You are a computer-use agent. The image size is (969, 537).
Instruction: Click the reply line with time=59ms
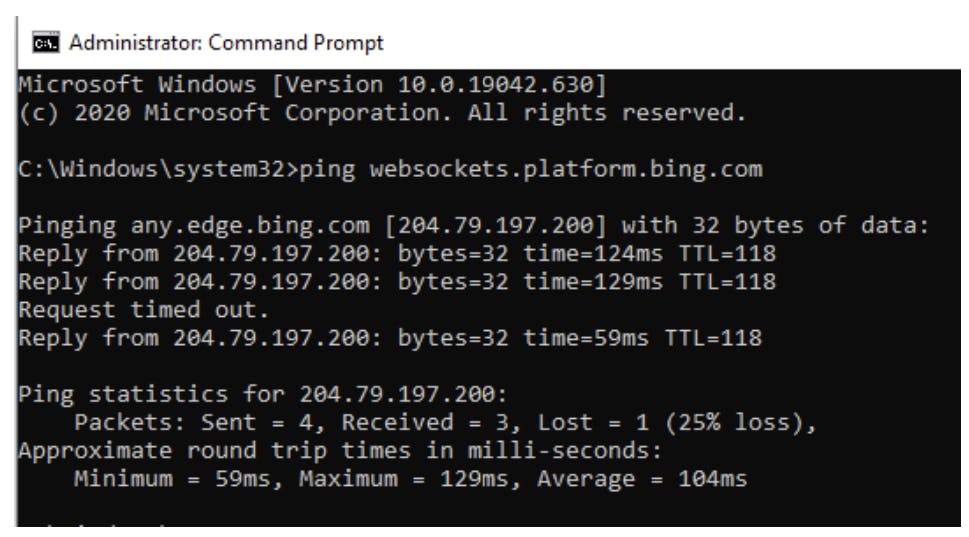click(390, 338)
